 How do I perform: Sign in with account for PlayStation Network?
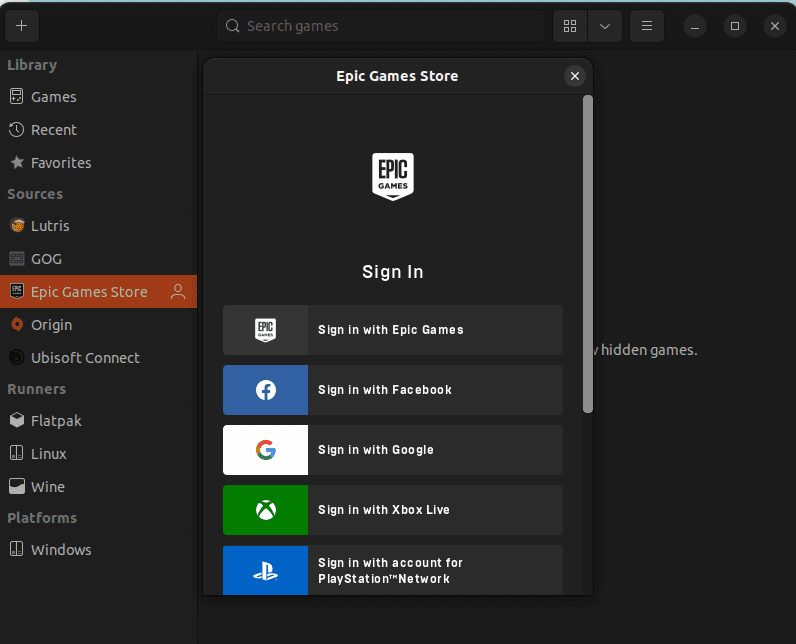coord(393,570)
